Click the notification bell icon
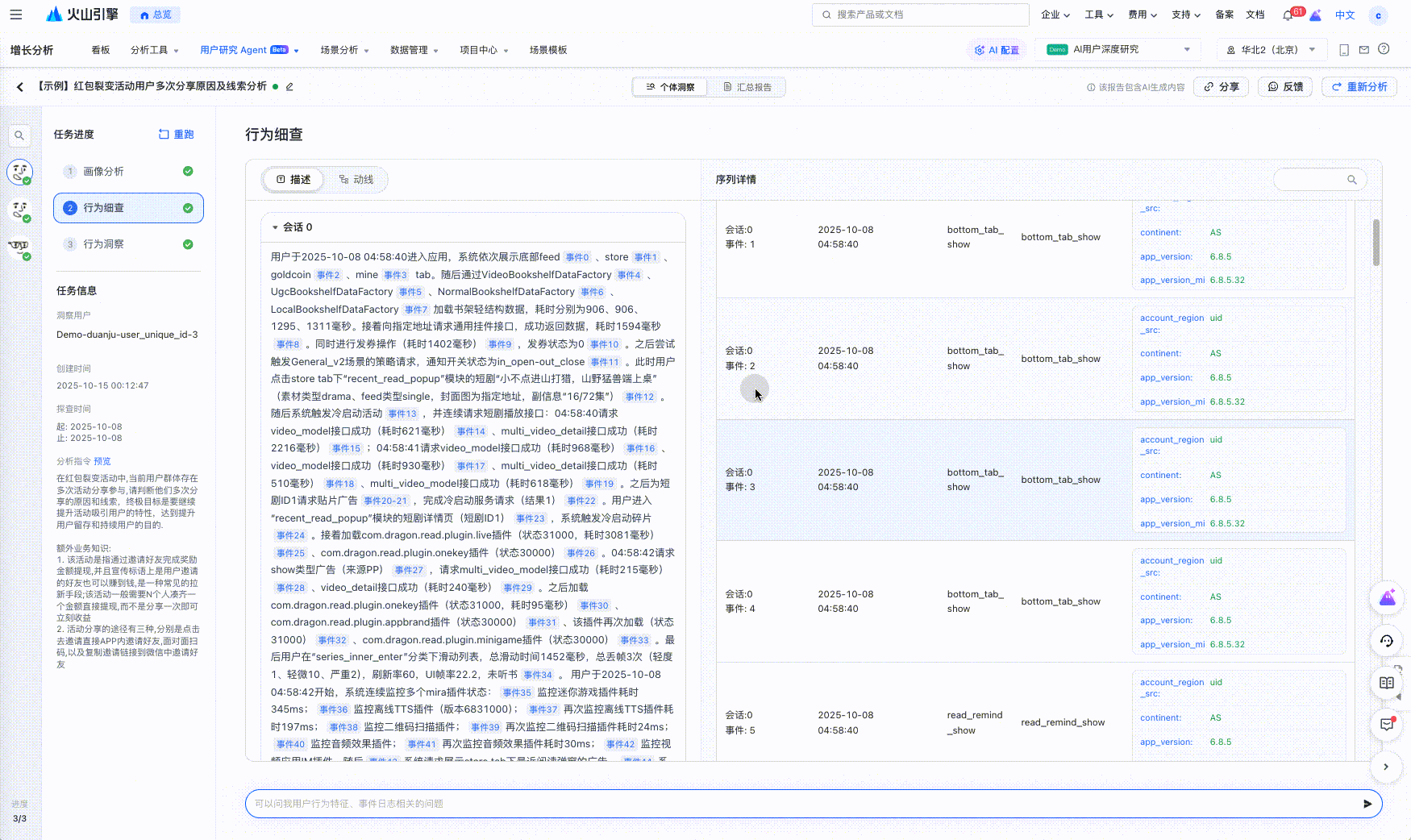 click(x=1288, y=15)
